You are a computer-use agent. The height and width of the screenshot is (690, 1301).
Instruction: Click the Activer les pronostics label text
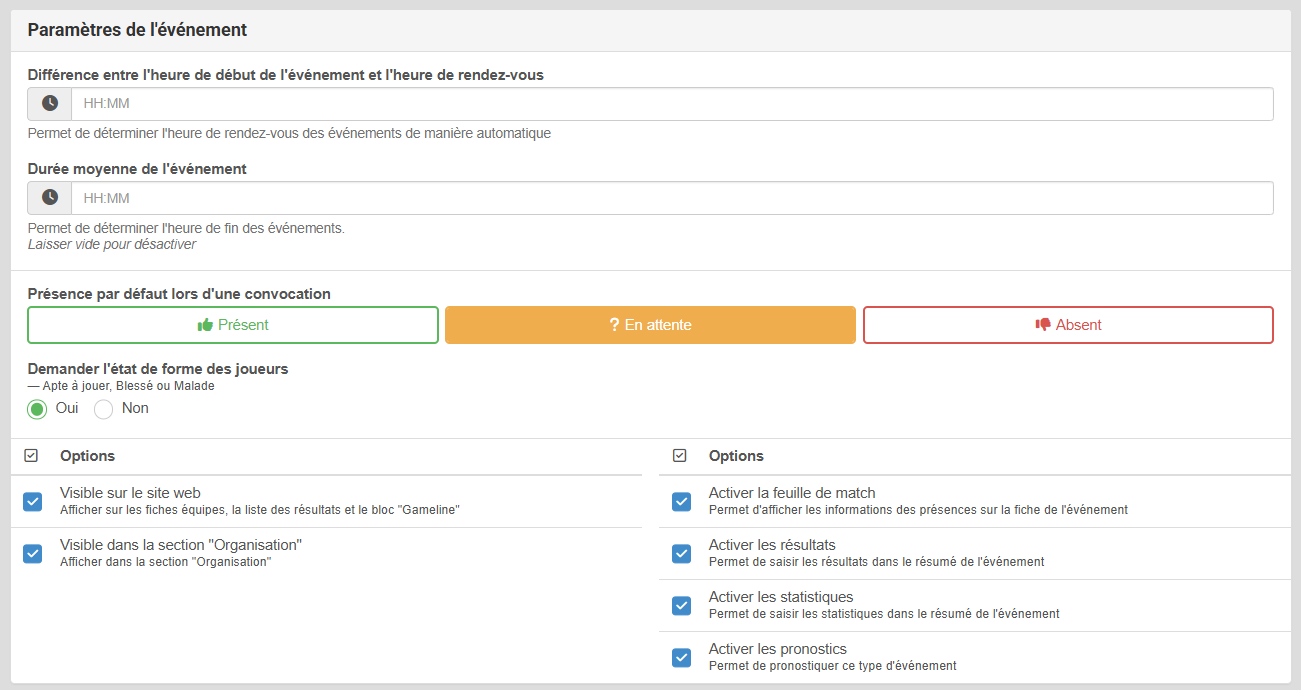pyautogui.click(x=777, y=649)
